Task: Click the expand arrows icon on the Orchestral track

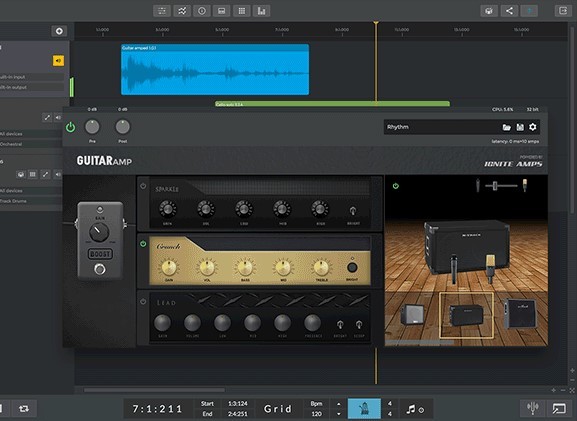Action: point(47,117)
